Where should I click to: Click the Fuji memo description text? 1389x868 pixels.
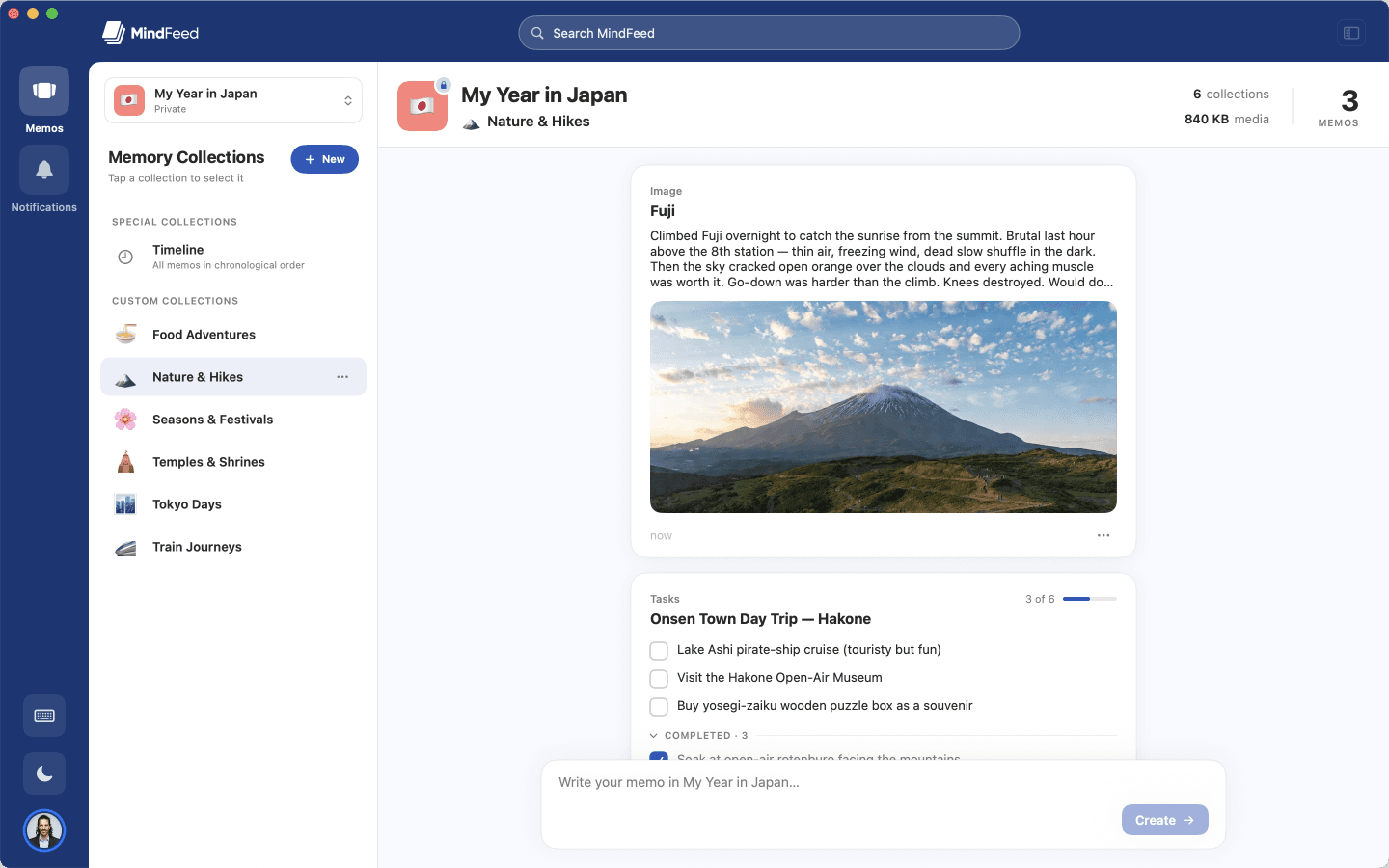(882, 258)
